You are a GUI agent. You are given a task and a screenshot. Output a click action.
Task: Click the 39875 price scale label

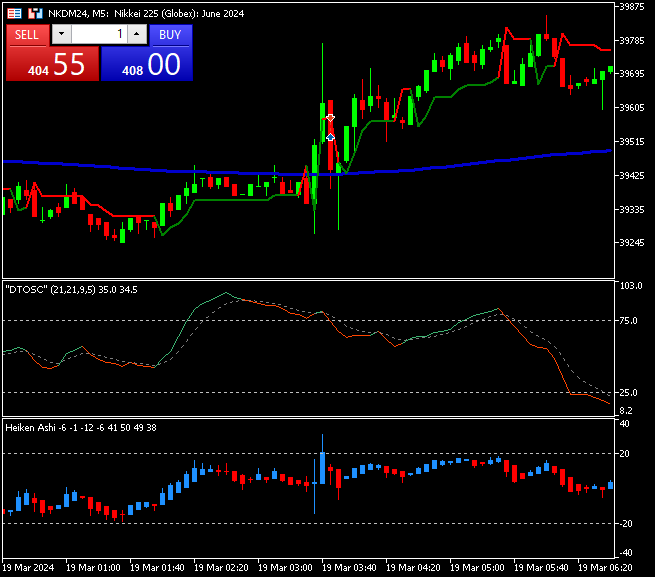click(632, 7)
